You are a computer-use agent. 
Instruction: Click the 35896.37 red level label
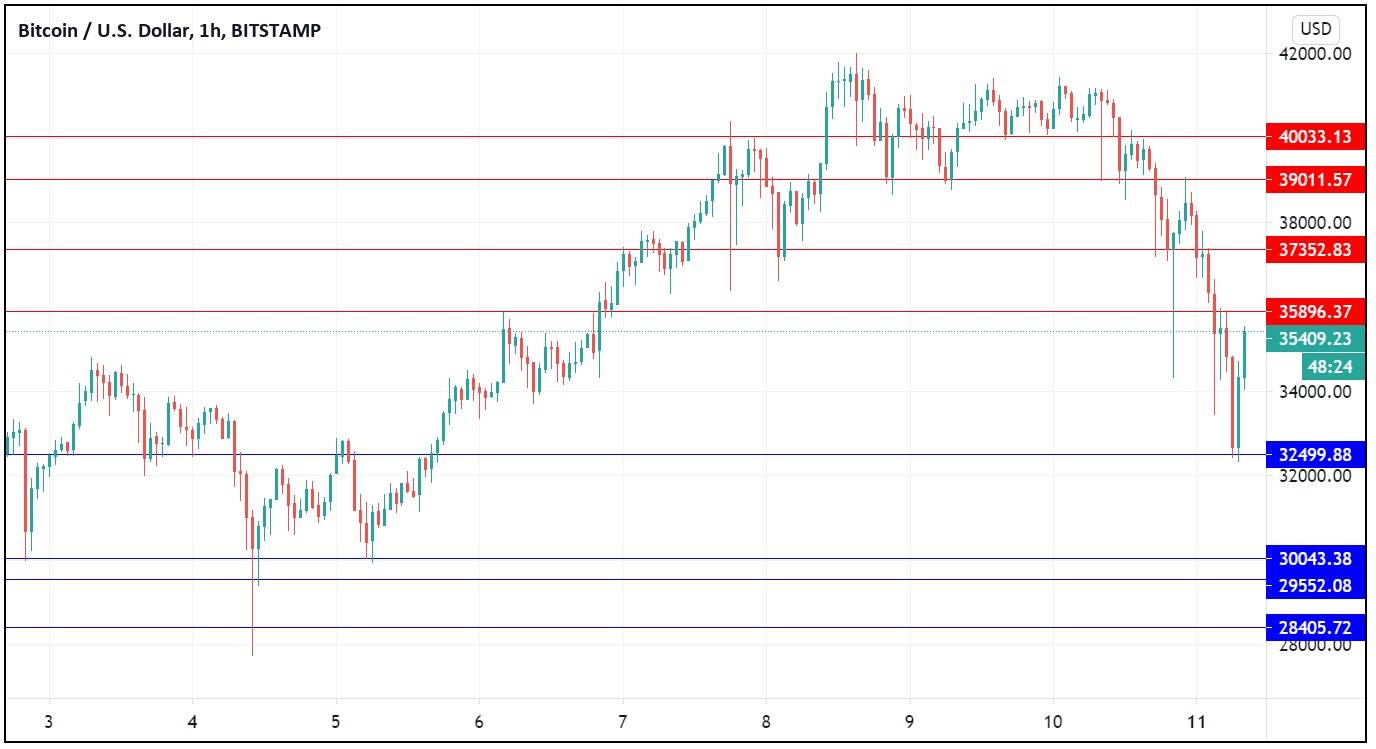[1314, 312]
